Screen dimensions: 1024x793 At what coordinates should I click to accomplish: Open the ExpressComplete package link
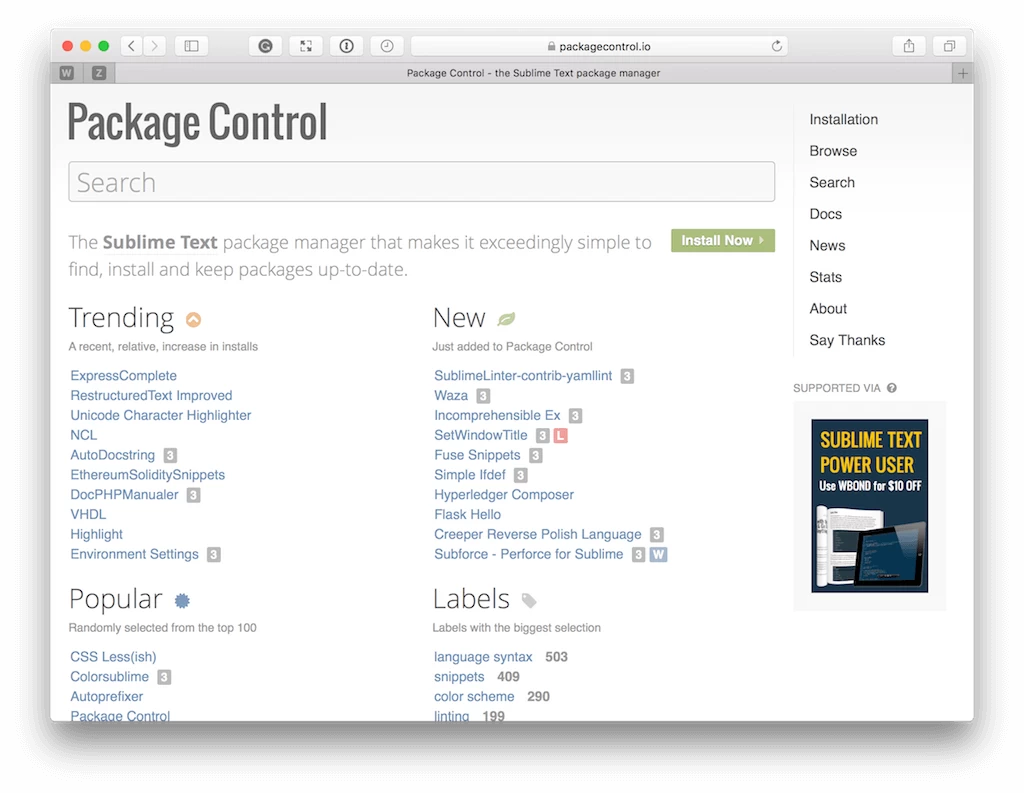click(x=123, y=376)
